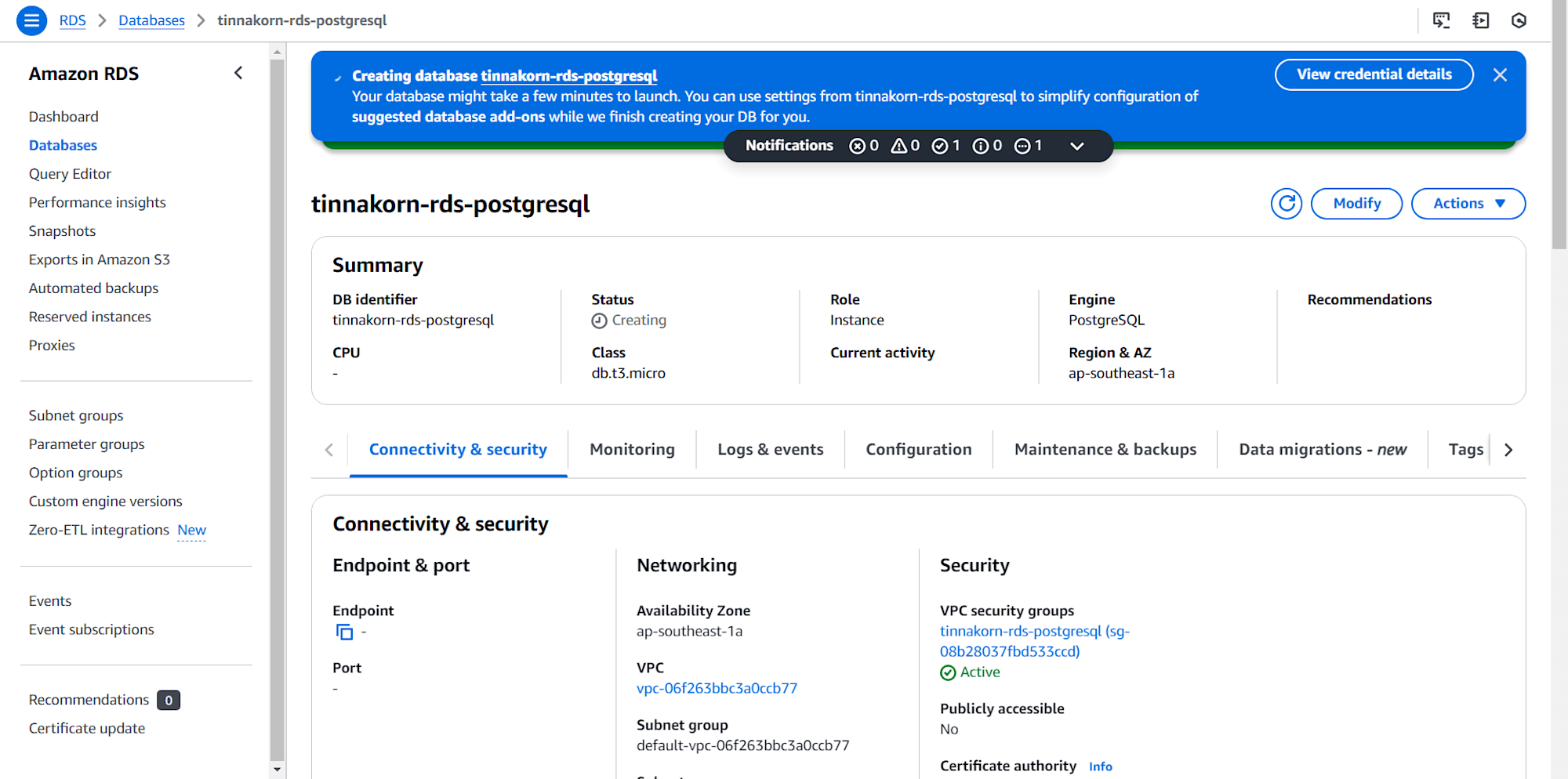Open Subnet groups in sidebar
This screenshot has width=1568, height=779.
pyautogui.click(x=76, y=415)
